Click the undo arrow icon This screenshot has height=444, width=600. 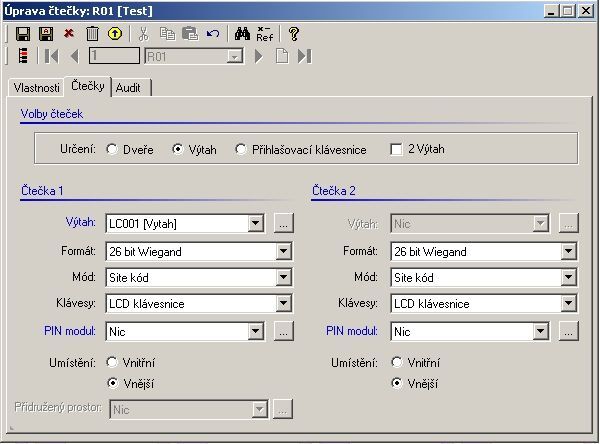tap(212, 33)
